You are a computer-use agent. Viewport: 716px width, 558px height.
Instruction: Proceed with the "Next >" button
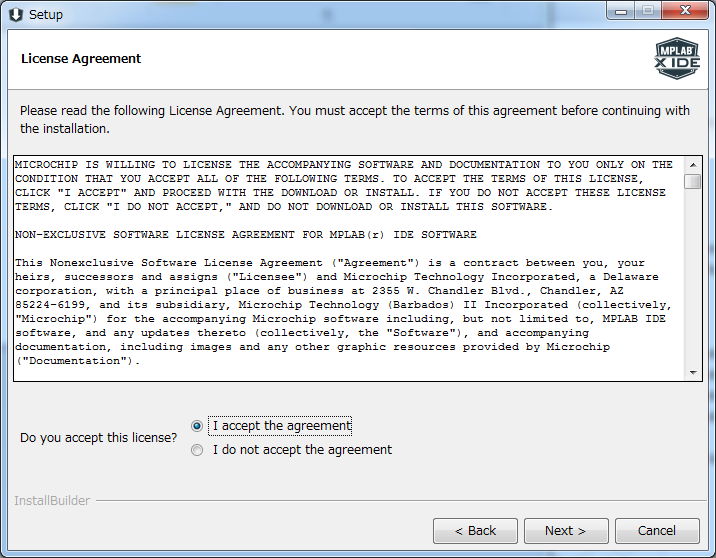565,530
